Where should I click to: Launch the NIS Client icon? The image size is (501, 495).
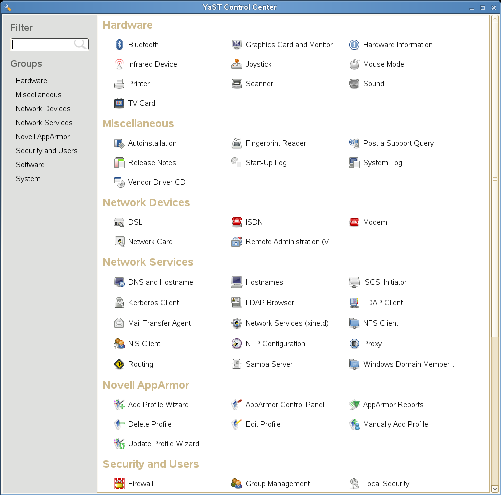pyautogui.click(x=119, y=344)
